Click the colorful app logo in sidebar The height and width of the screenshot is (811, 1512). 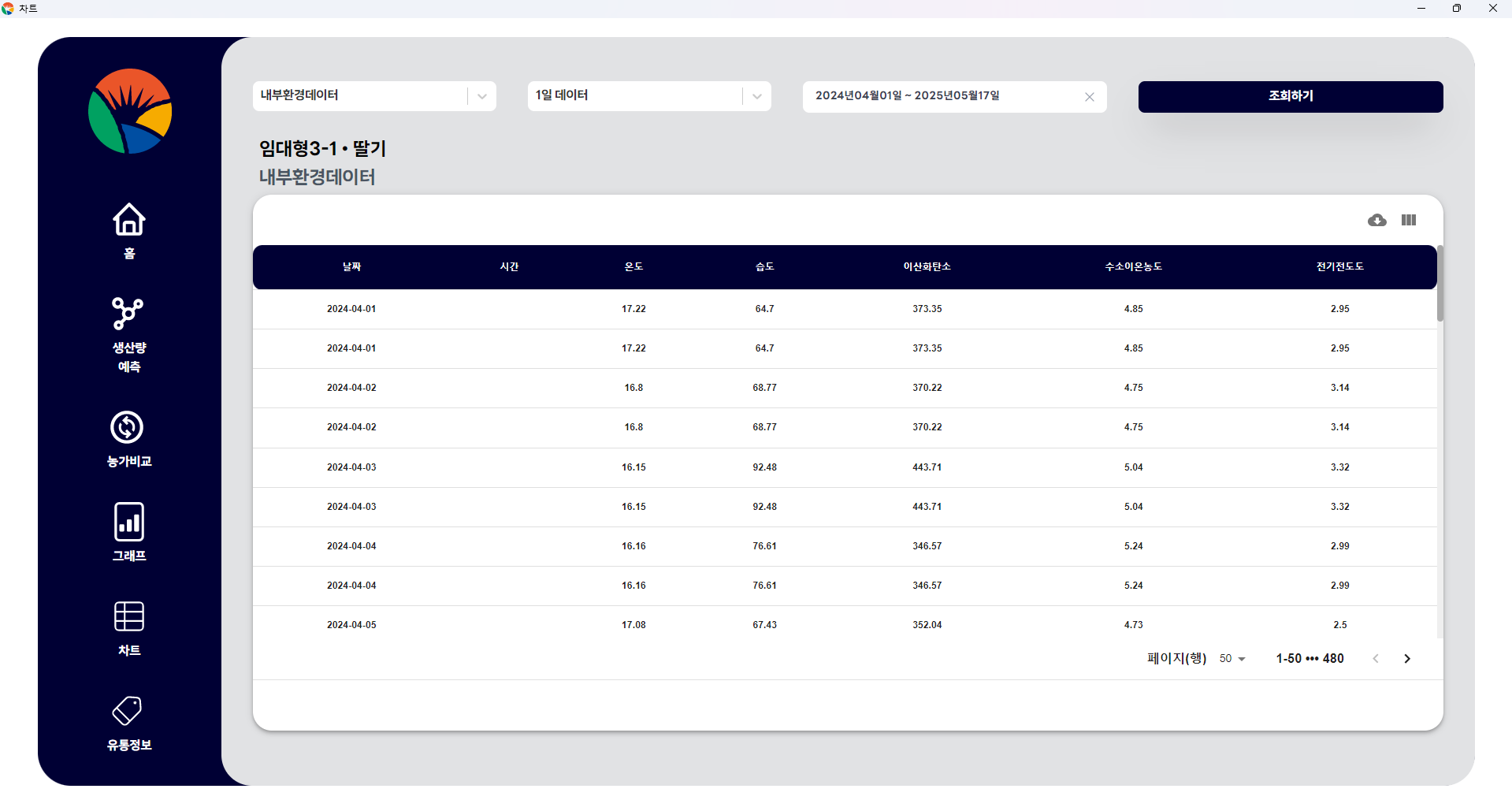130,111
